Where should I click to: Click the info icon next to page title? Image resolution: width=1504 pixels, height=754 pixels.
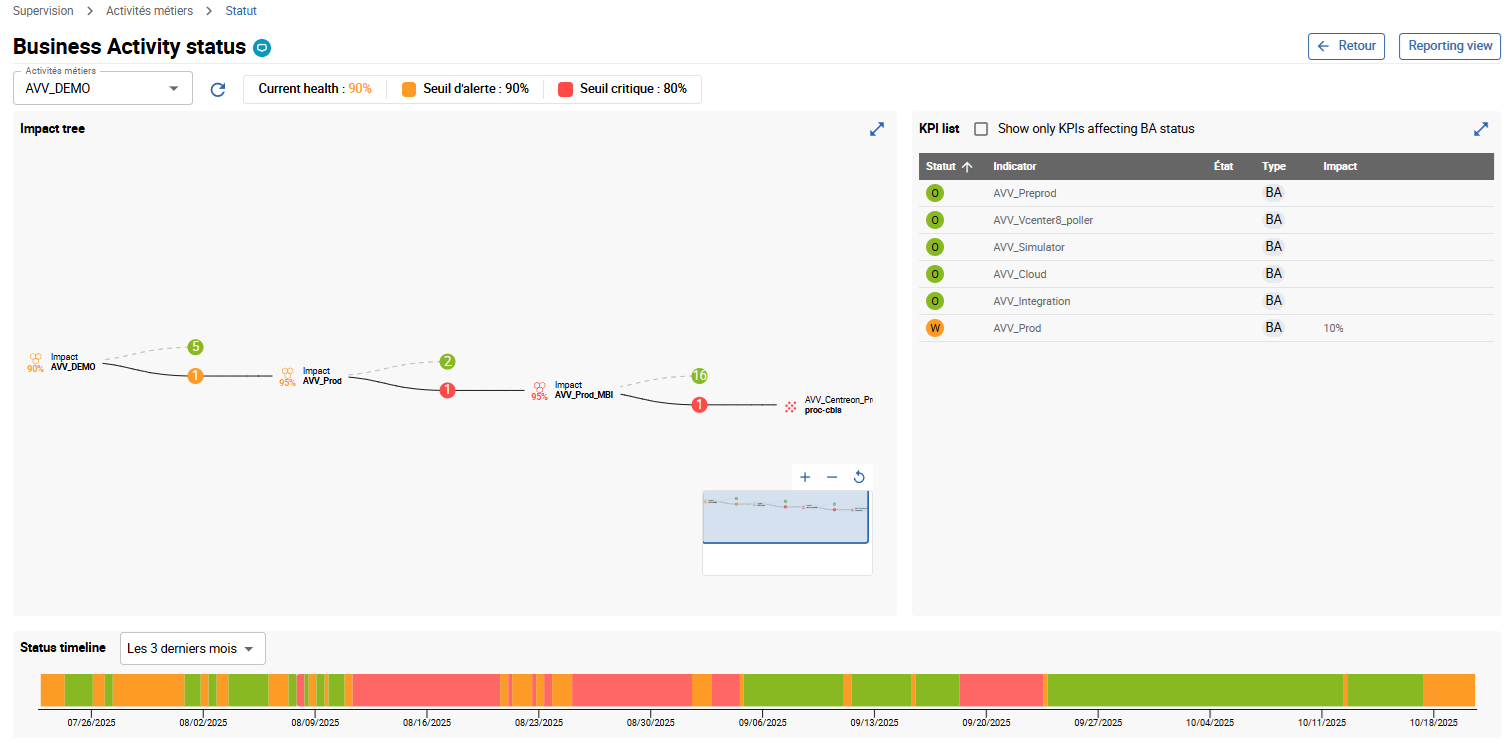262,47
